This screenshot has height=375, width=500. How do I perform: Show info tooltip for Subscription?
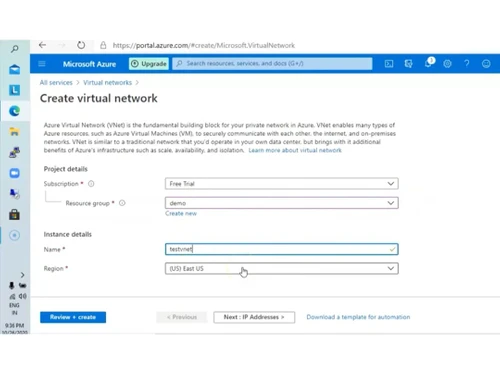[91, 184]
